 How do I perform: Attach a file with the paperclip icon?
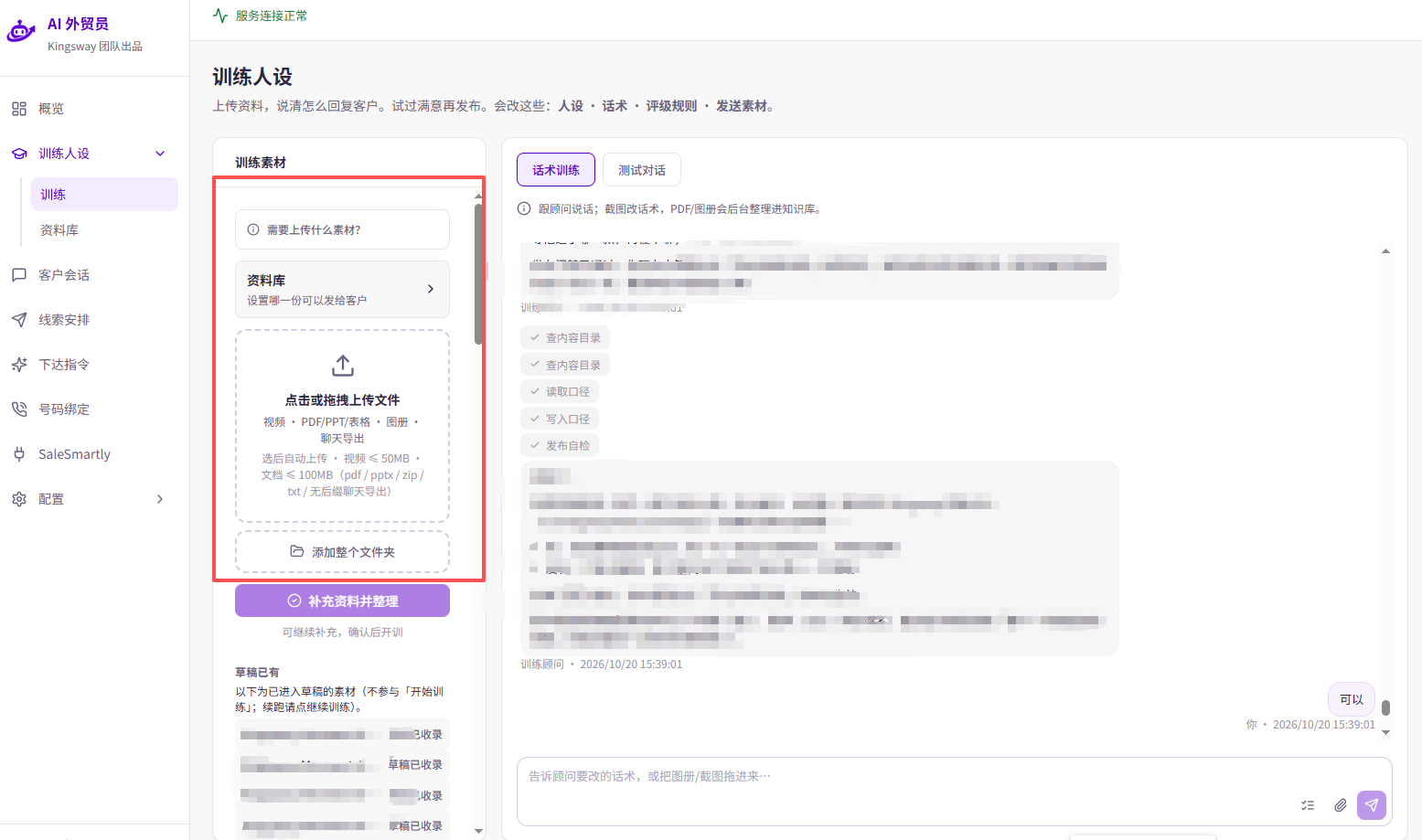(1340, 805)
